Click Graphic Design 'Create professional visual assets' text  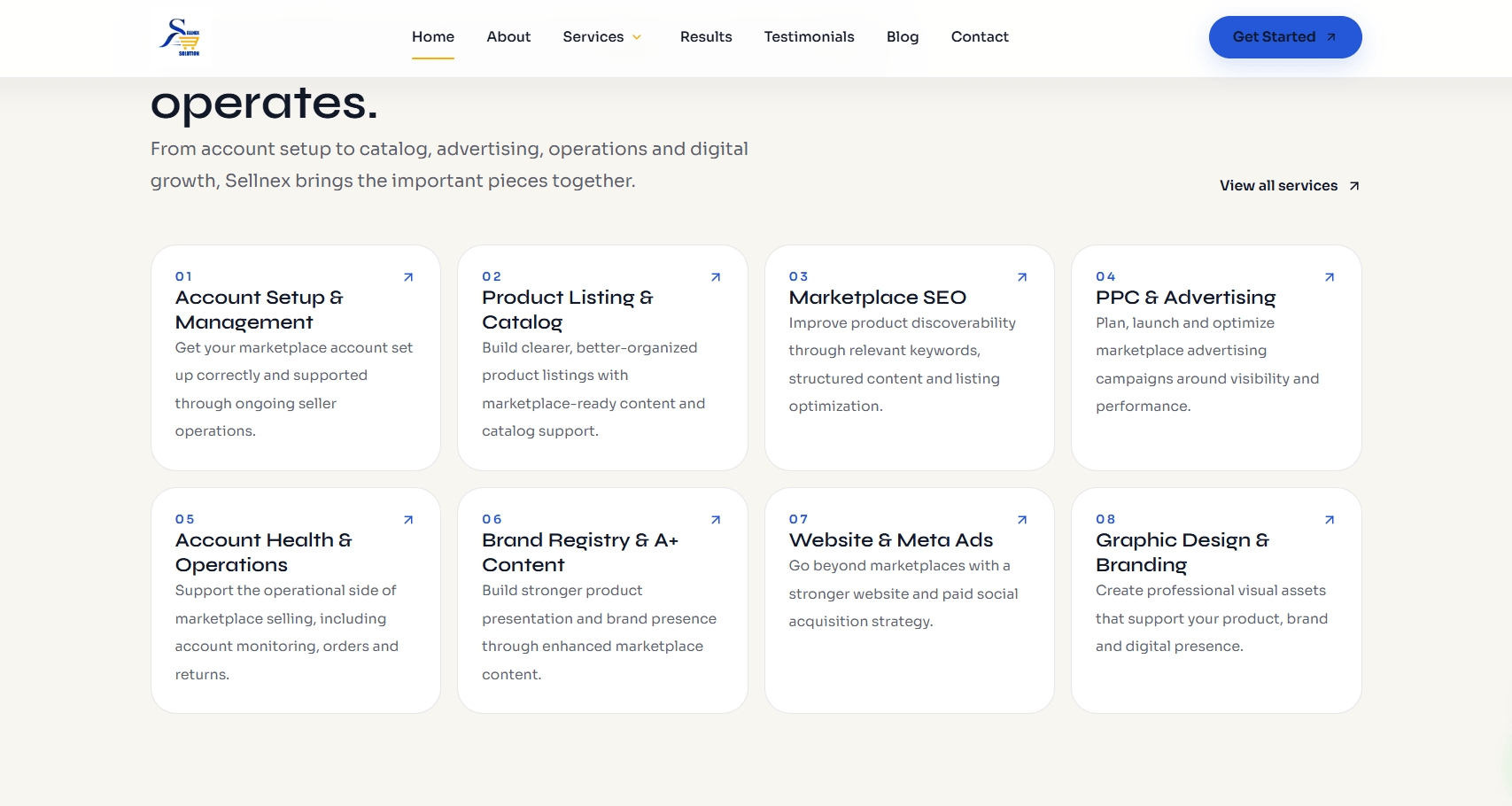tap(1212, 618)
